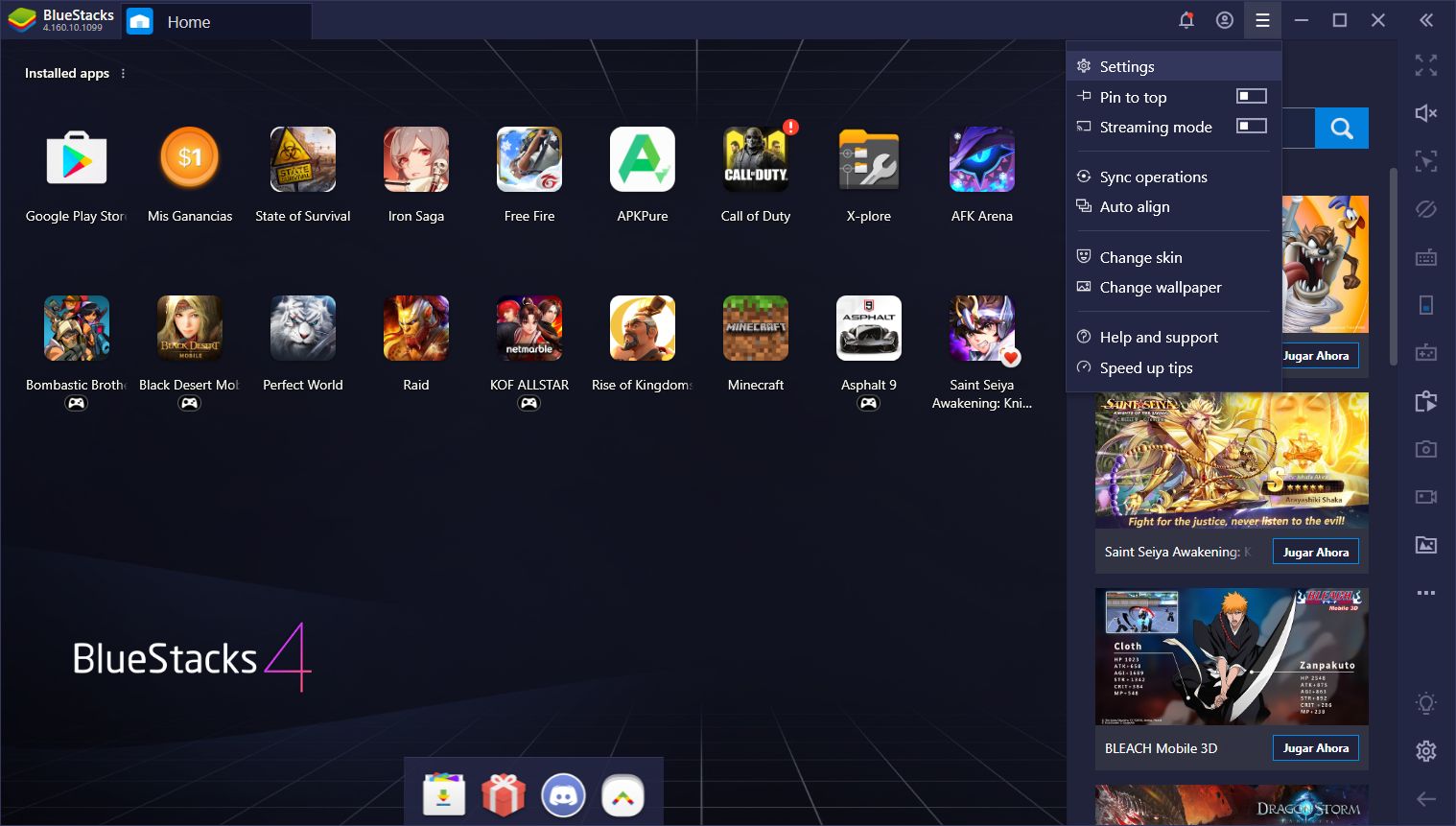Open the dock download center icon
This screenshot has height=826, width=1456.
(x=444, y=794)
